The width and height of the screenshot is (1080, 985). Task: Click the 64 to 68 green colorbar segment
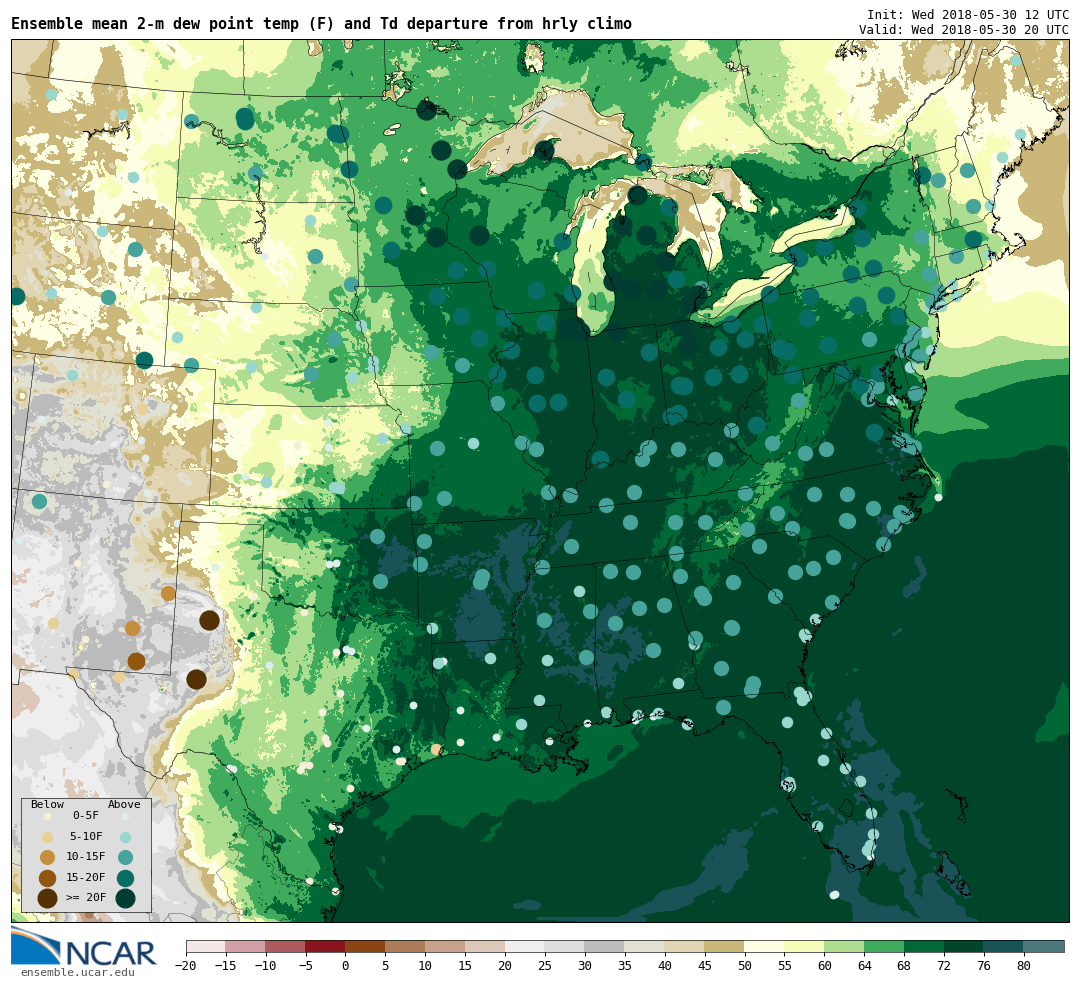coord(884,946)
